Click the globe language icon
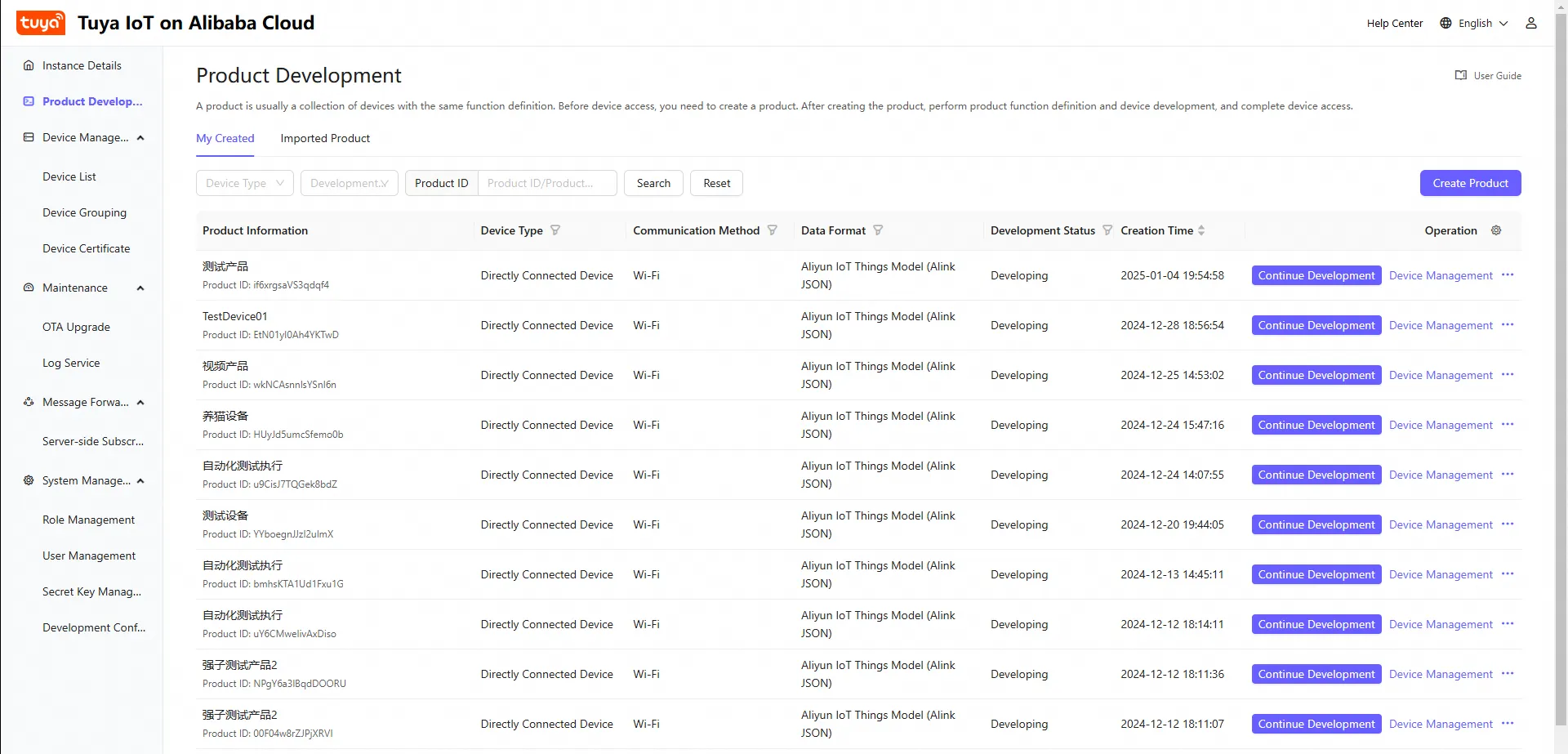 click(1445, 23)
